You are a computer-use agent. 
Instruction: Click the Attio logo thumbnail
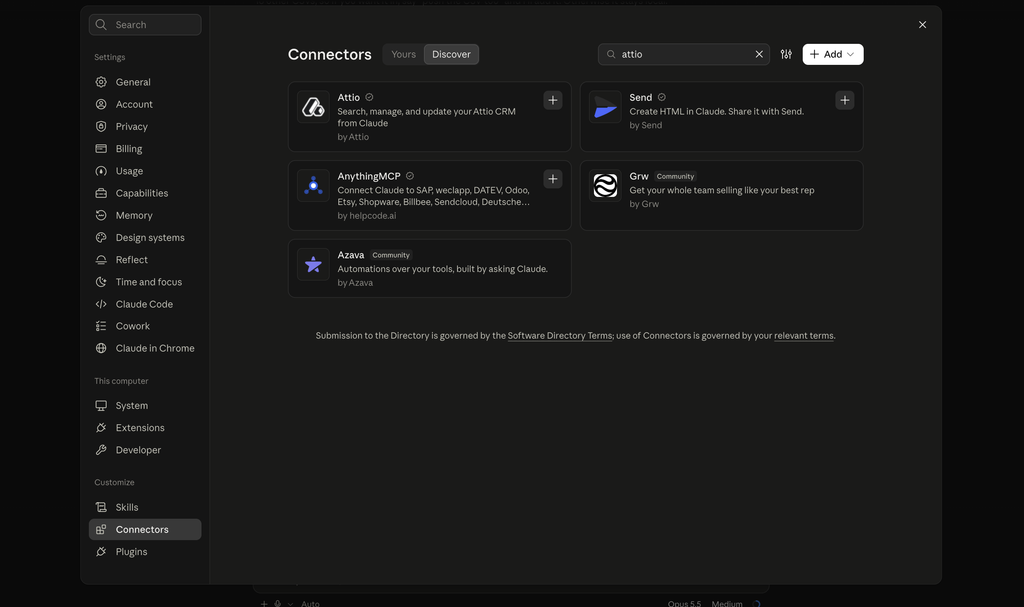click(313, 107)
